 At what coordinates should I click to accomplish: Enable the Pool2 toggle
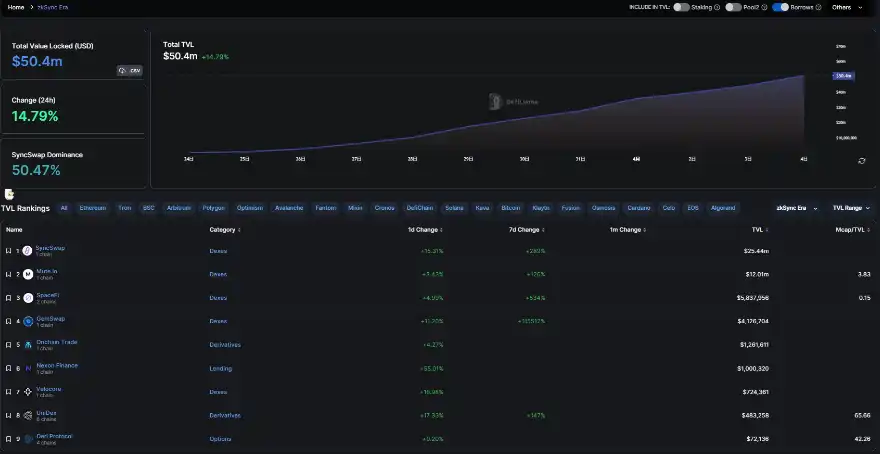(733, 7)
